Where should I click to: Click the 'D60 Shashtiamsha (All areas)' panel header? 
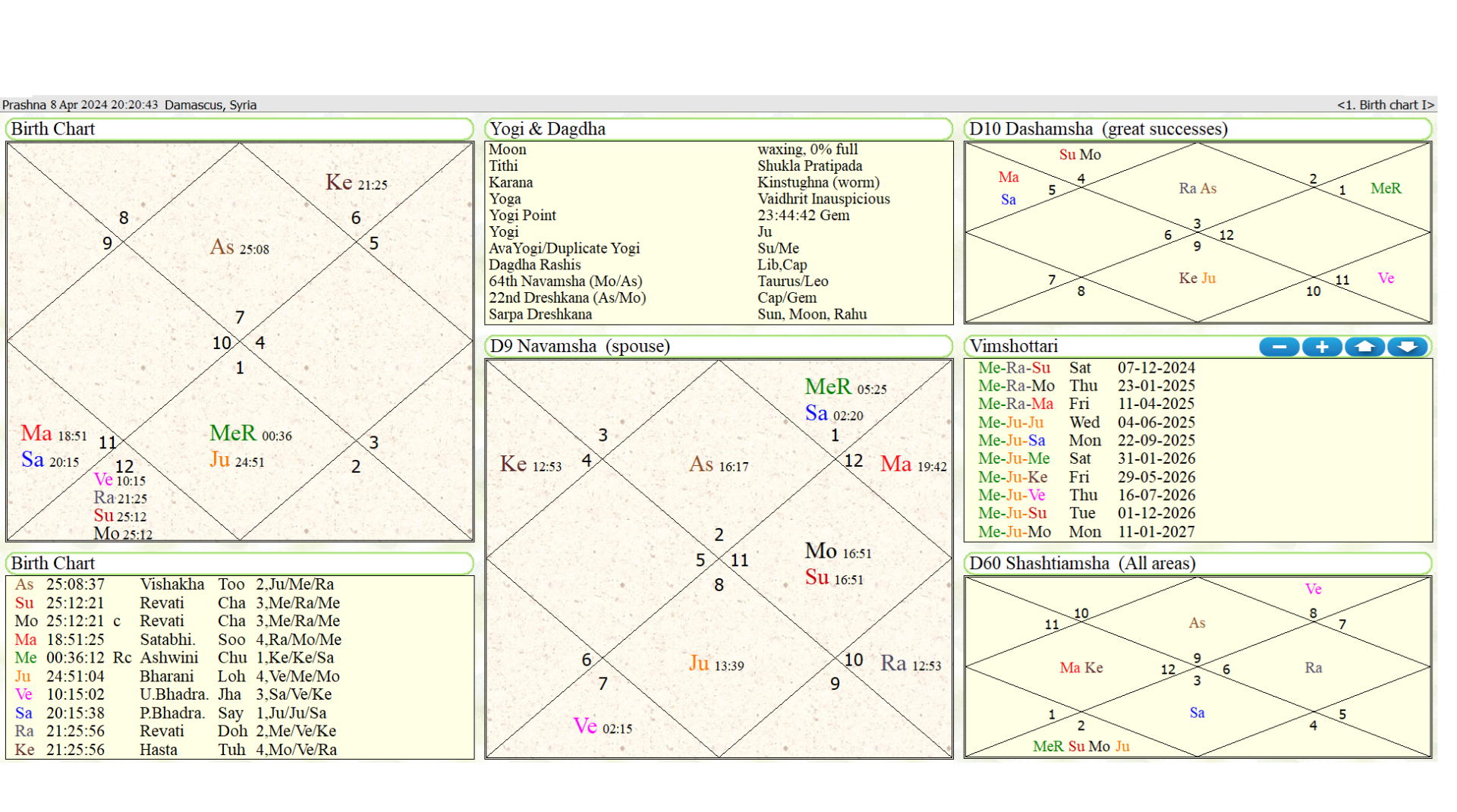click(x=1080, y=564)
